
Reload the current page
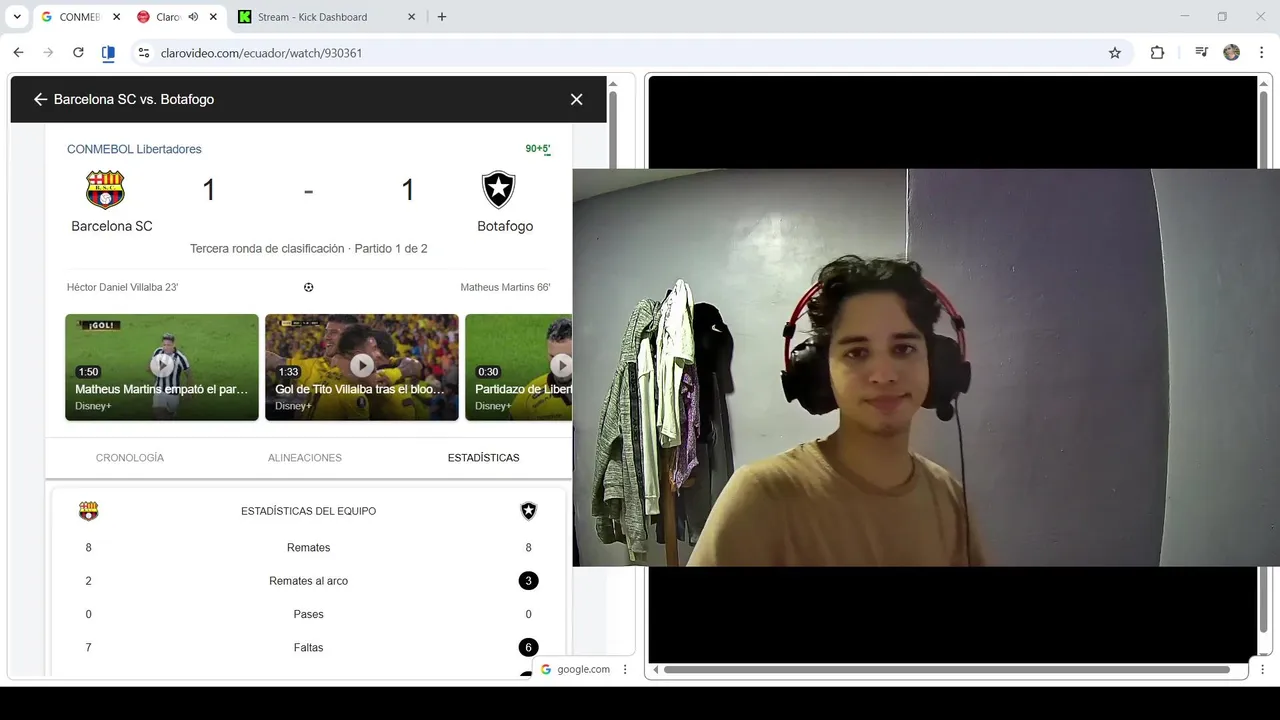click(78, 53)
